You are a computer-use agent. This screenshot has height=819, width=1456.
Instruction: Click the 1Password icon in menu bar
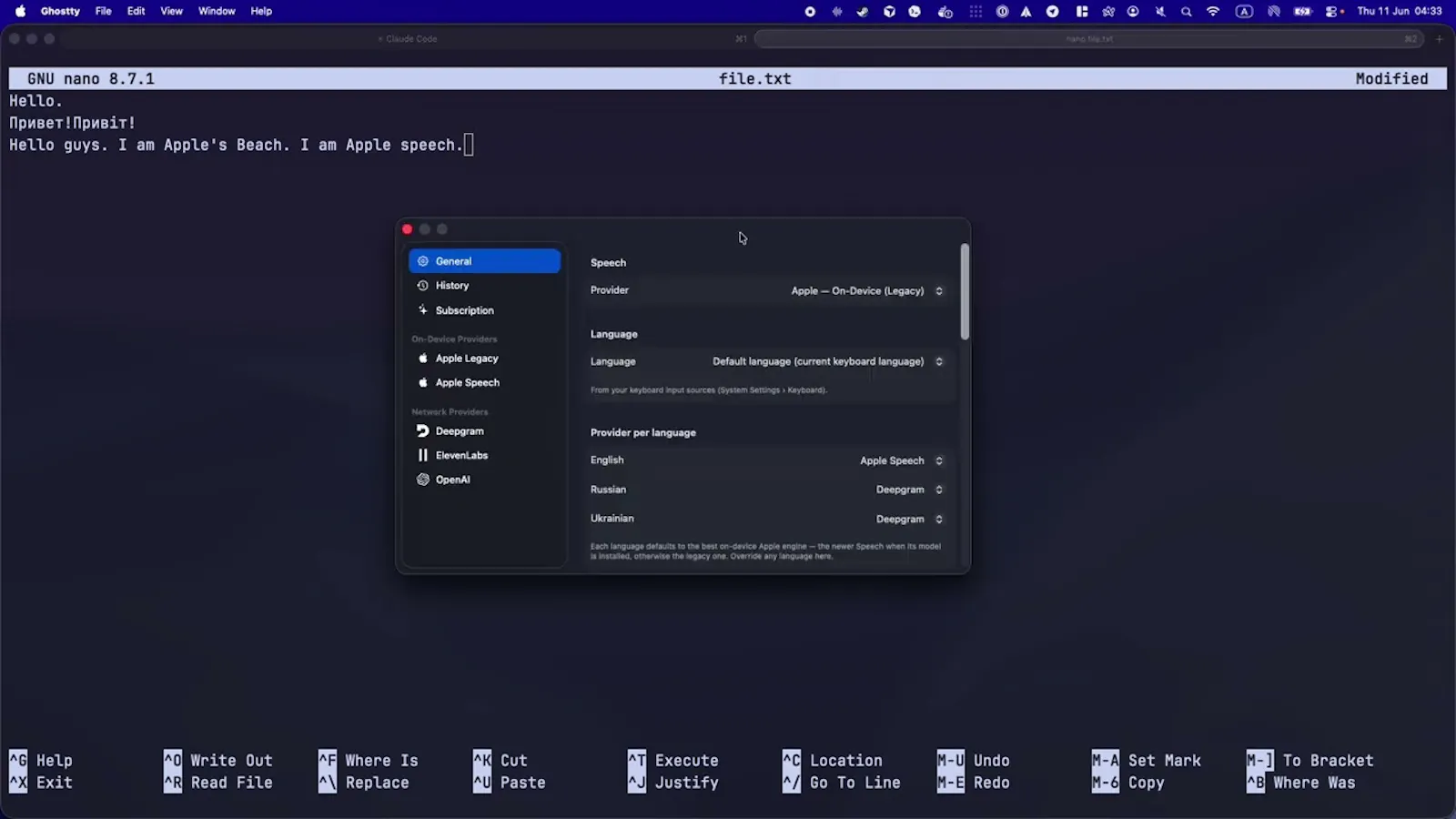click(1002, 12)
